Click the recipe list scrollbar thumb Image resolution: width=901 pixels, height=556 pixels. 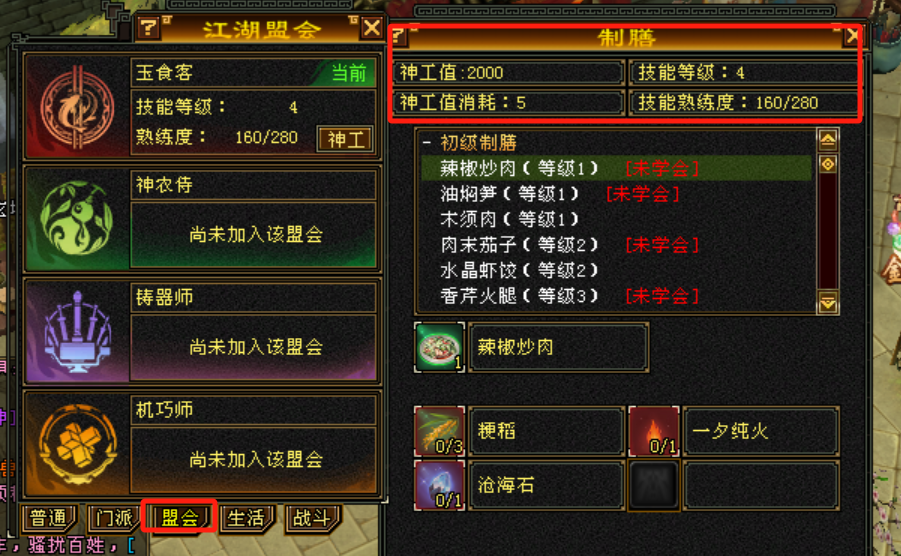[828, 164]
